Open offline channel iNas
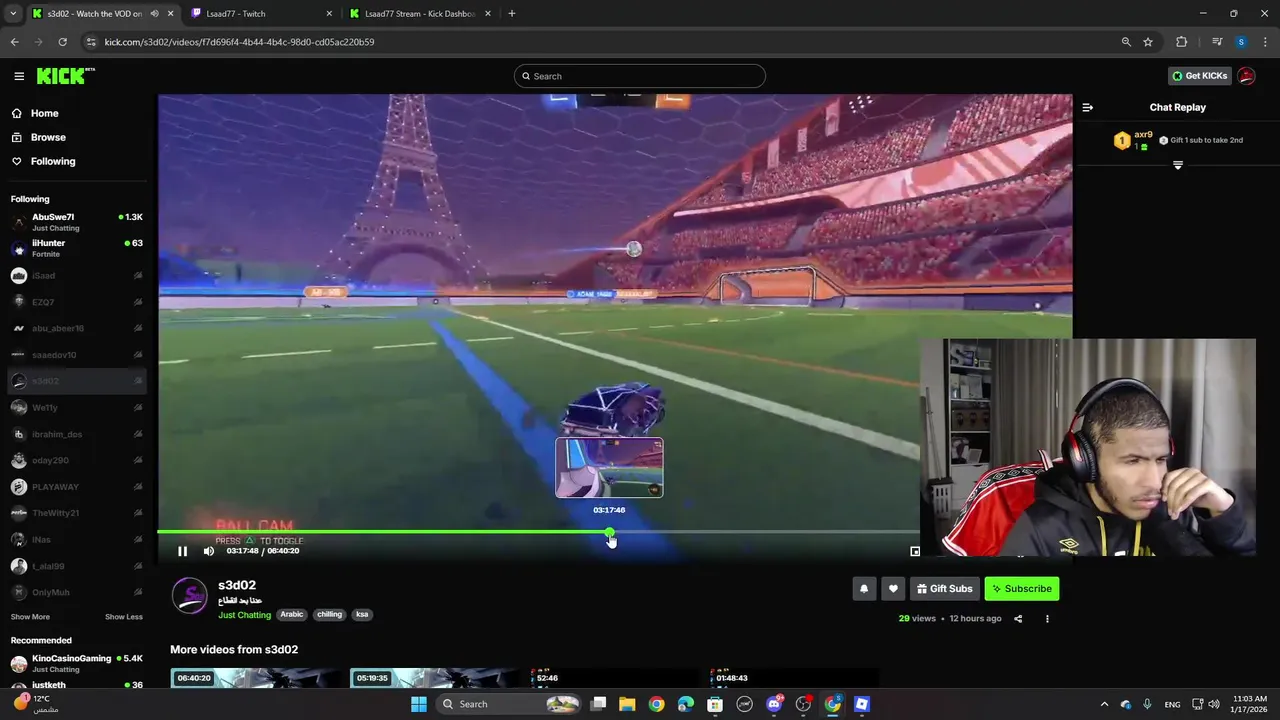The width and height of the screenshot is (1280, 720). coord(77,540)
